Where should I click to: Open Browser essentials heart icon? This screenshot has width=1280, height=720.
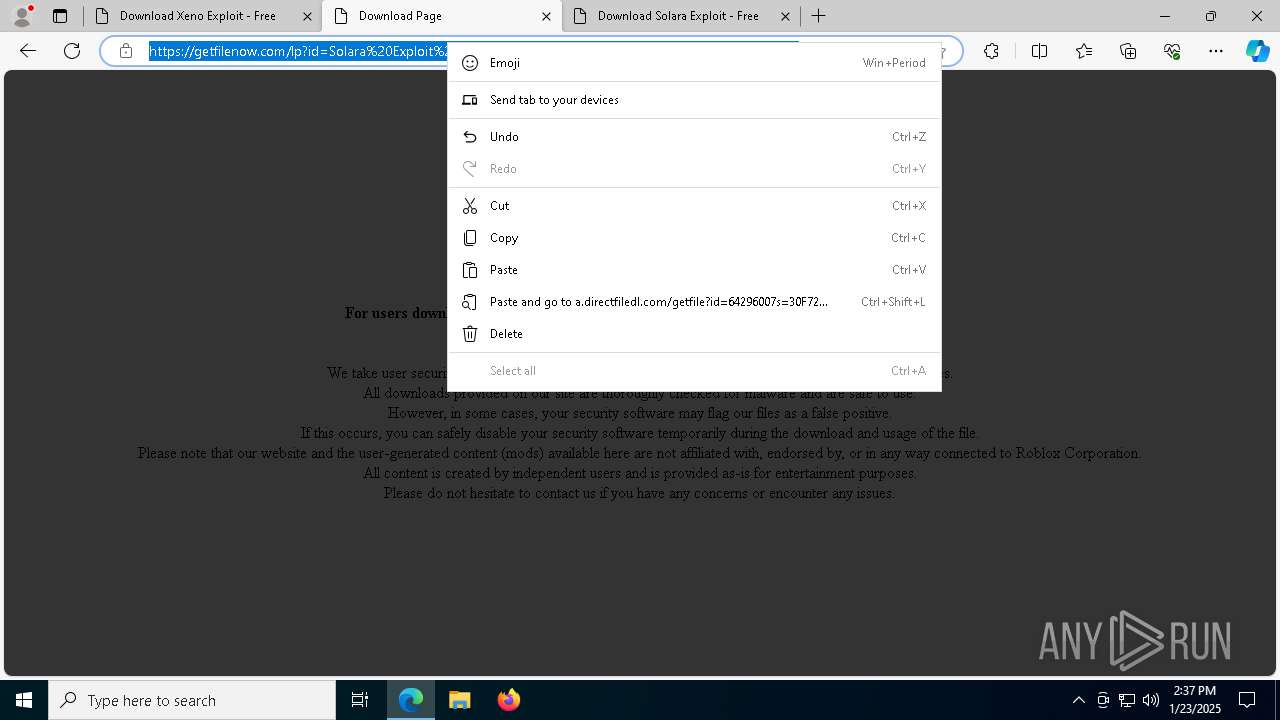pyautogui.click(x=1172, y=51)
